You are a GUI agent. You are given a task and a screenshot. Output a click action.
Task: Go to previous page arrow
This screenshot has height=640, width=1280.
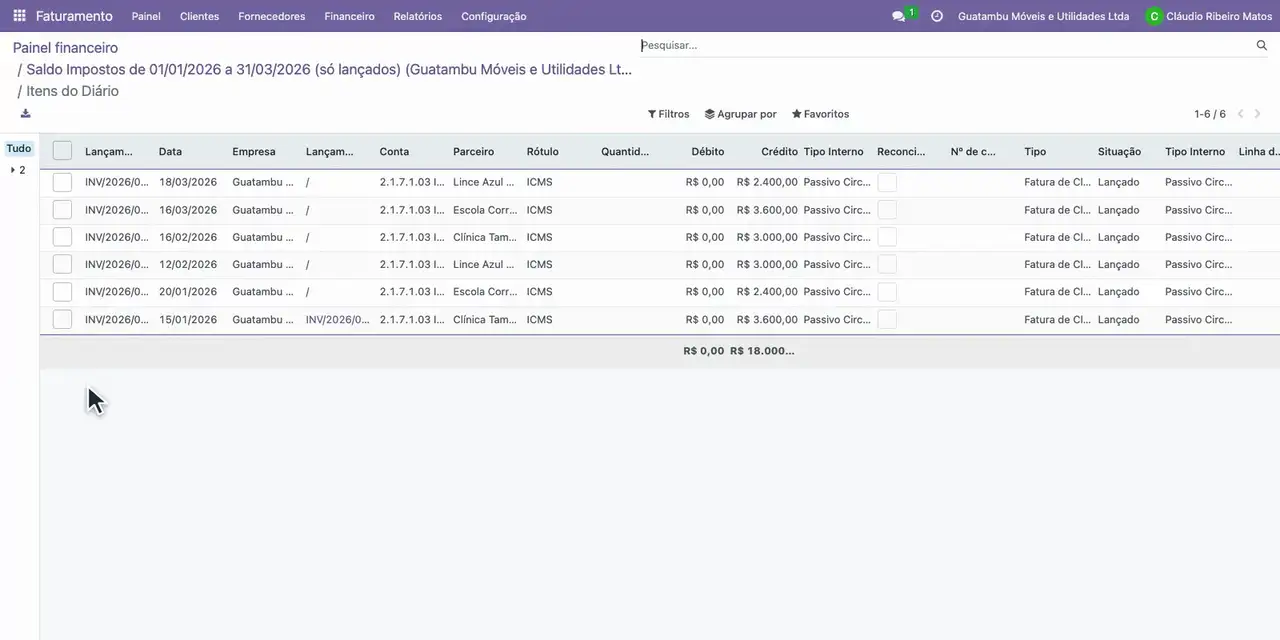tap(1241, 114)
